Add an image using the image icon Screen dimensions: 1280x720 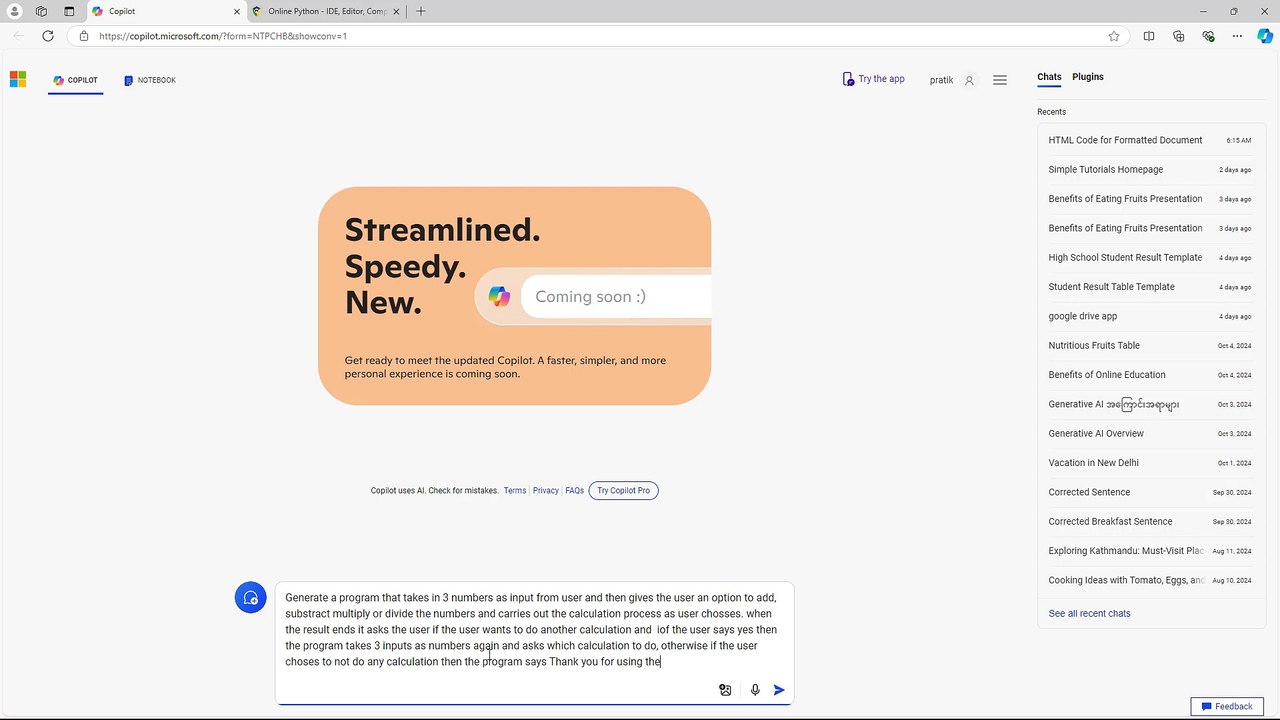click(725, 690)
